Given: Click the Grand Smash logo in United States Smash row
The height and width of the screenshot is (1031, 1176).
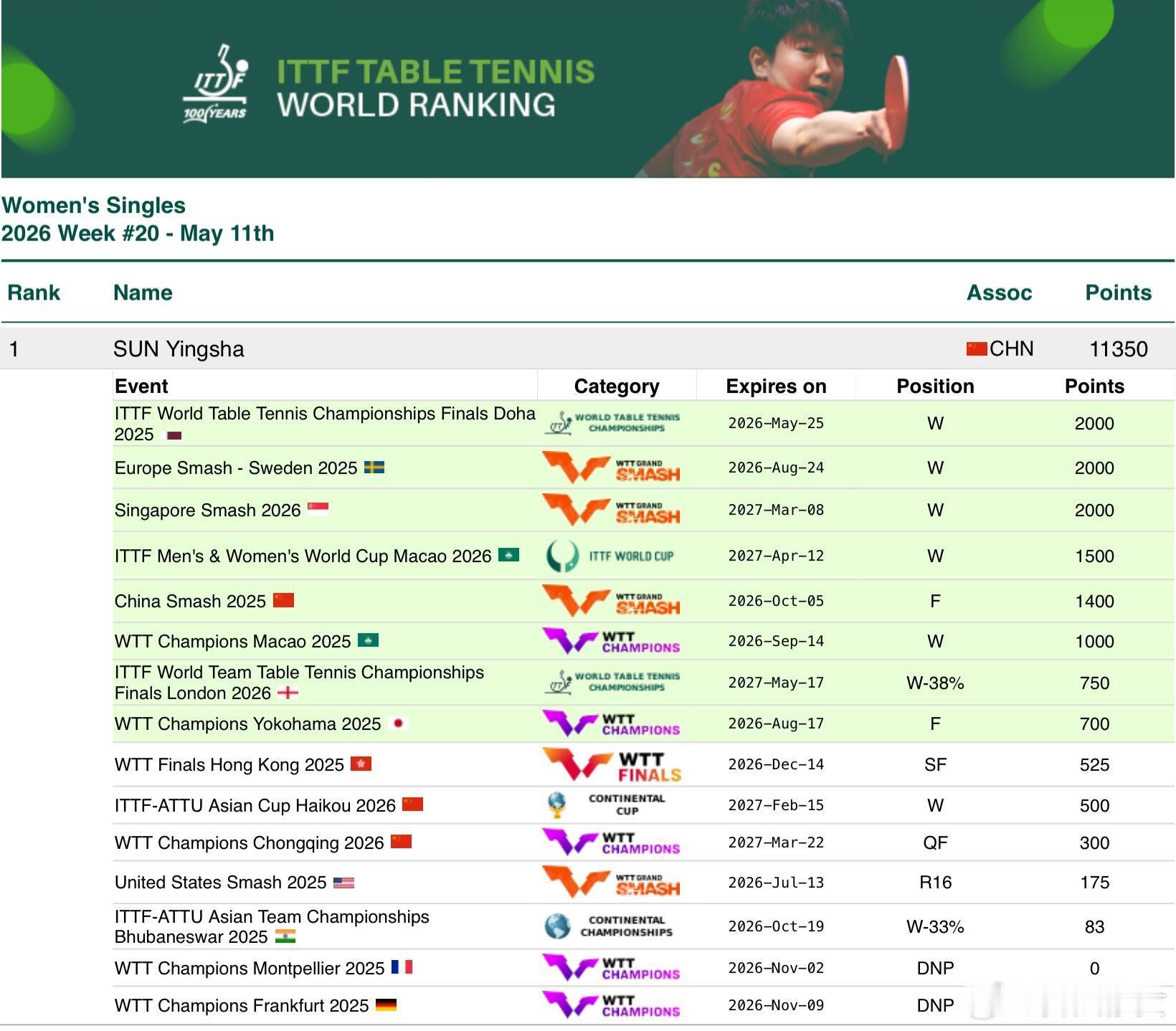Looking at the screenshot, I should pos(611,882).
